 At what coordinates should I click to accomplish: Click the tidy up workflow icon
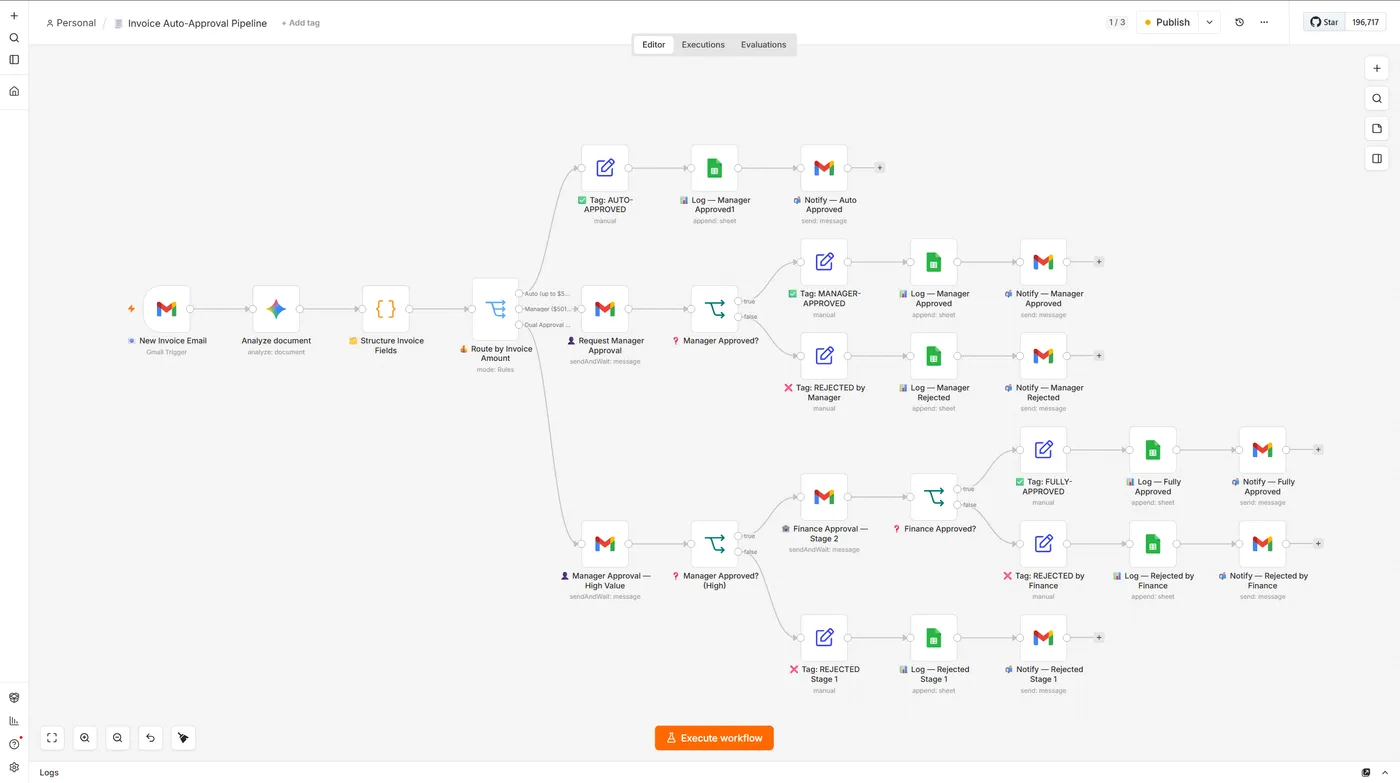pos(183,738)
